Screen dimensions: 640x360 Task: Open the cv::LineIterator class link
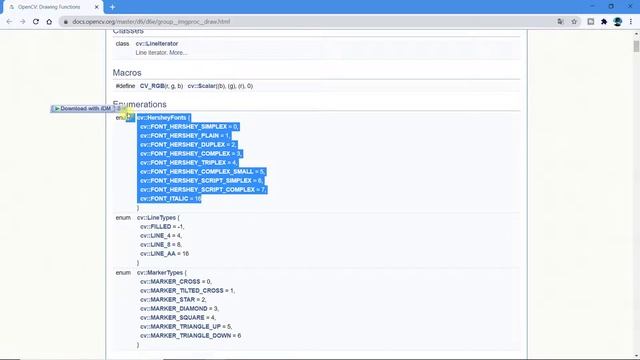point(157,44)
